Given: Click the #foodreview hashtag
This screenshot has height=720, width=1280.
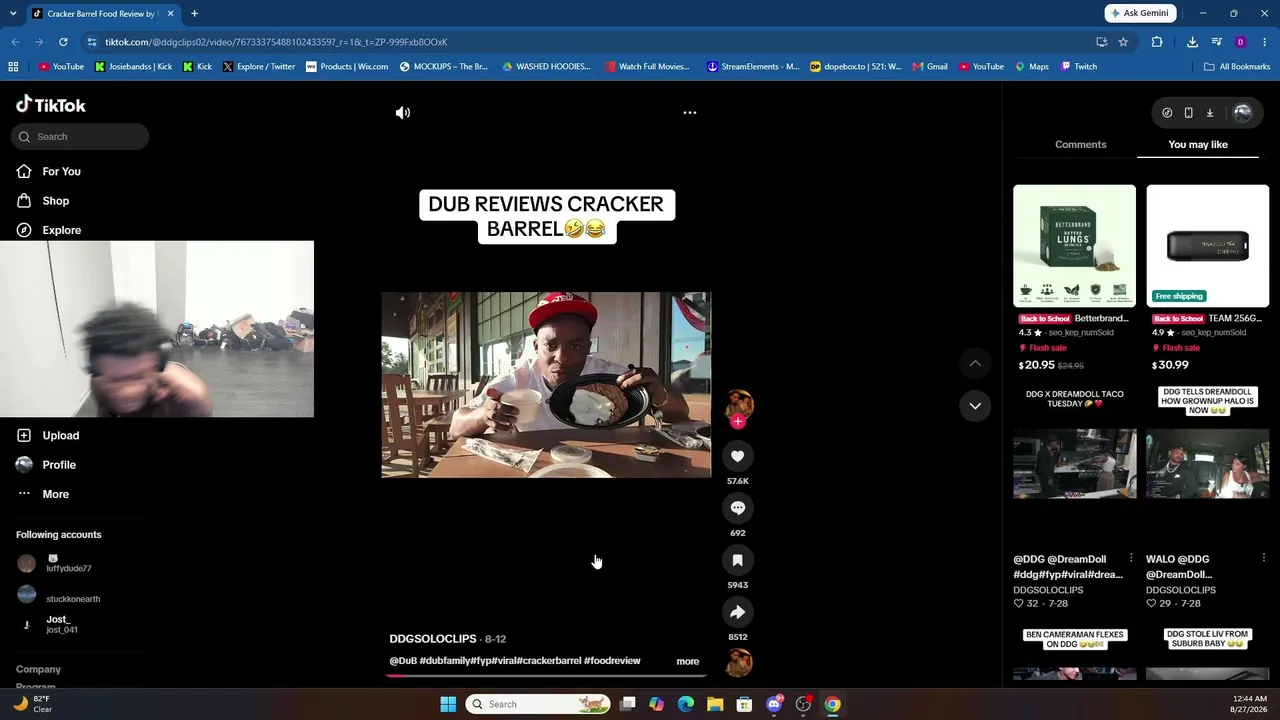Looking at the screenshot, I should coord(612,661).
